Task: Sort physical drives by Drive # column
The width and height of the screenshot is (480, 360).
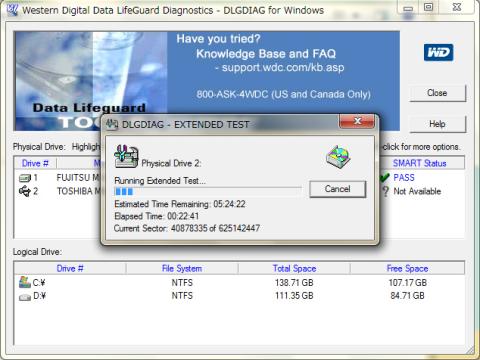Action: point(35,163)
